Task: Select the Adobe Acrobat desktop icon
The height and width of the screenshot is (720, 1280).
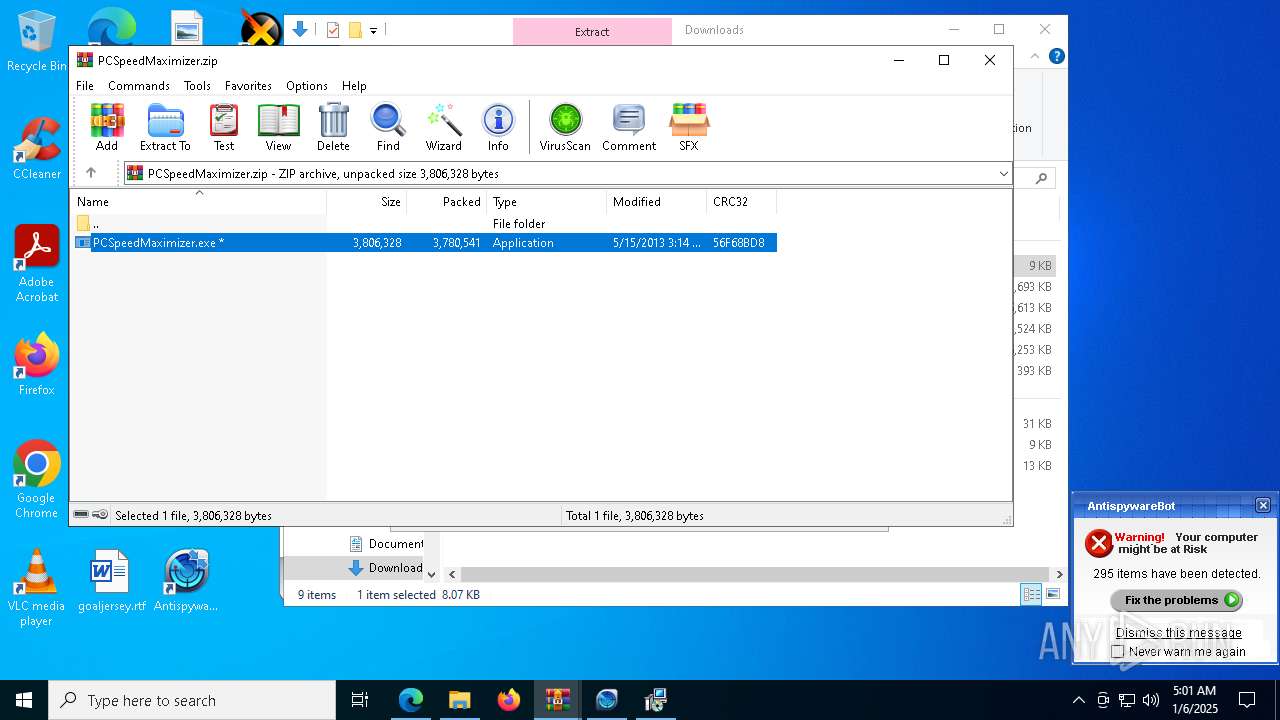Action: [36, 264]
